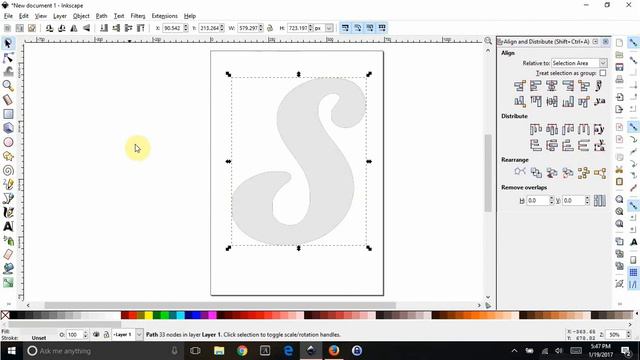Screen dimensions: 640x360
Task: Click the no-paint X swatch in palette
Action: tap(5, 315)
